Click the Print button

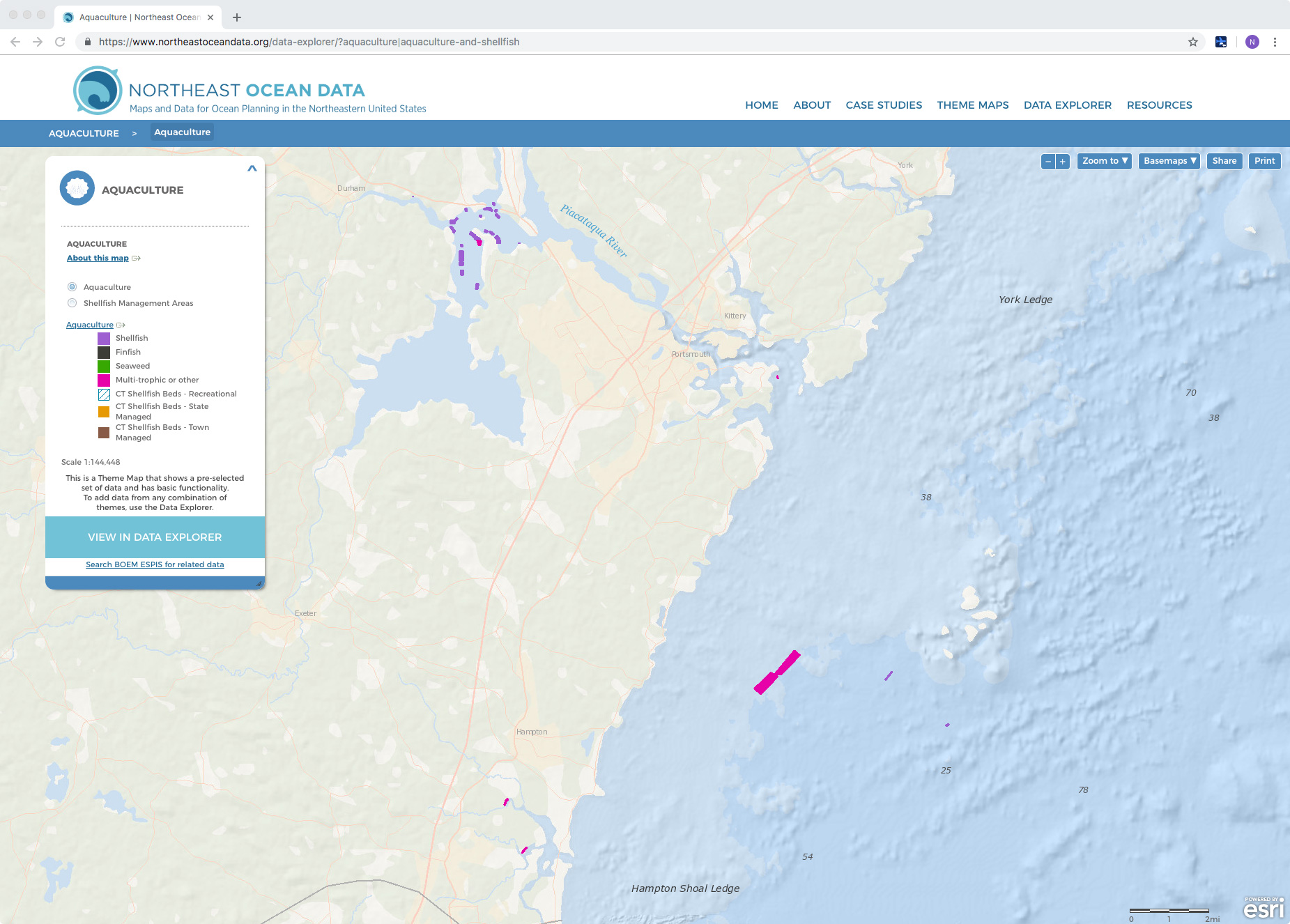(1264, 161)
